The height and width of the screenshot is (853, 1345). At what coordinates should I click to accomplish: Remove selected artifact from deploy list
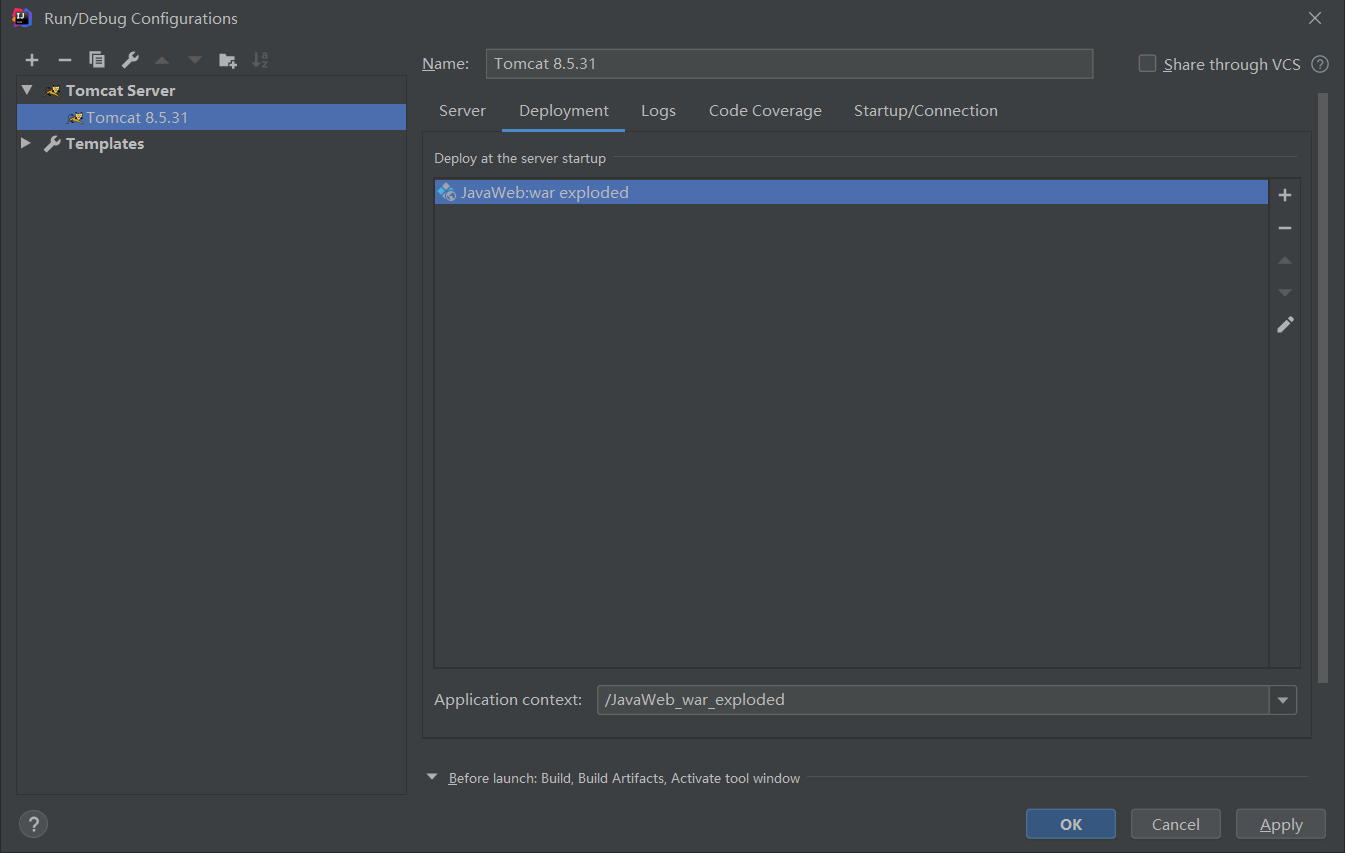pyautogui.click(x=1285, y=228)
